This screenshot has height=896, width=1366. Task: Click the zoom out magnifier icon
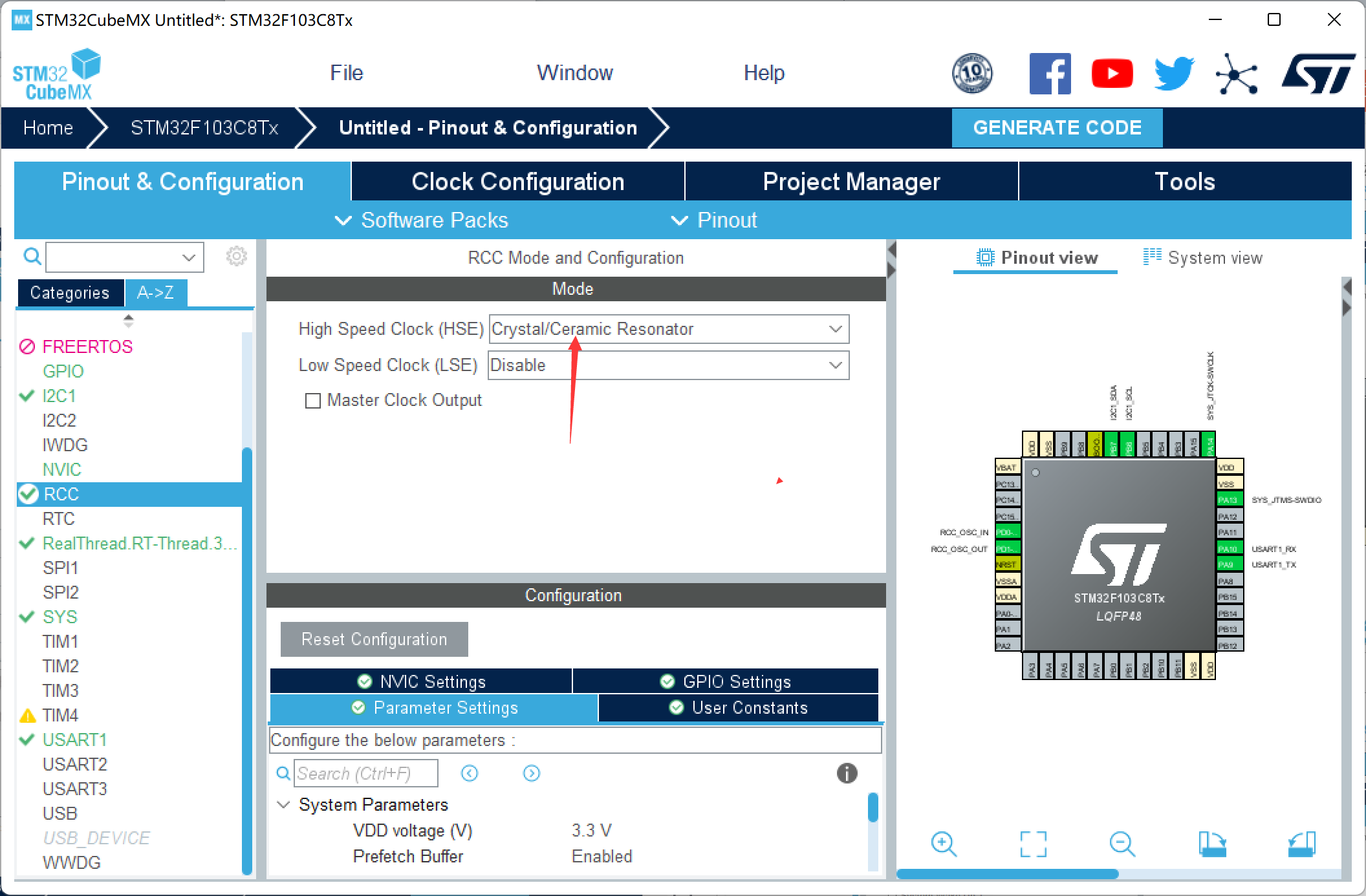point(1122,844)
